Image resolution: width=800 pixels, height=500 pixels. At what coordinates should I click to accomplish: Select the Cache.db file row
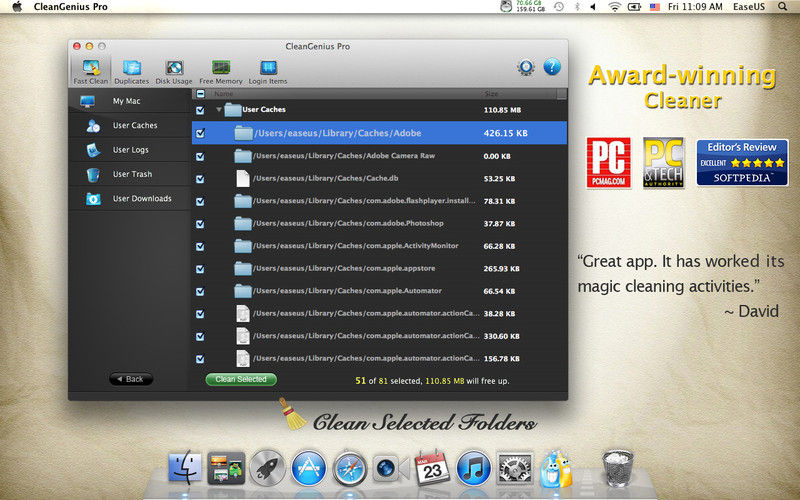tap(379, 179)
